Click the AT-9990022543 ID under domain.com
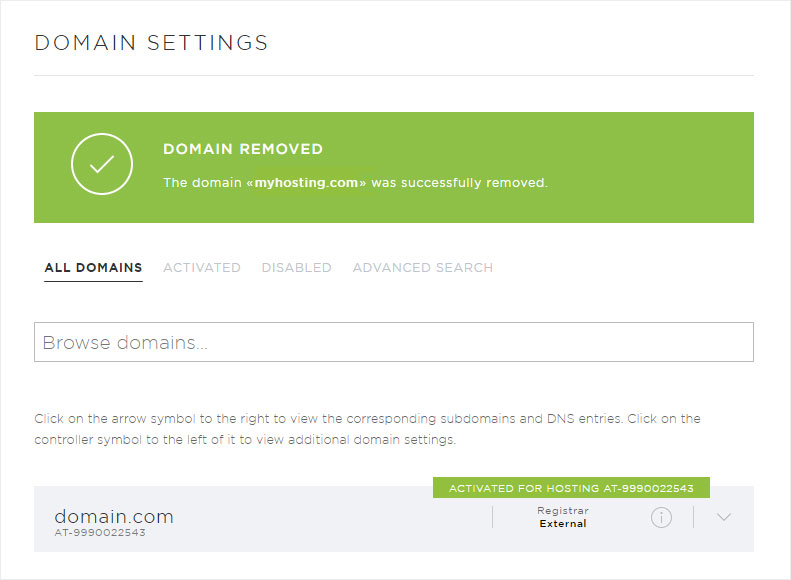The image size is (791, 580). (x=100, y=533)
